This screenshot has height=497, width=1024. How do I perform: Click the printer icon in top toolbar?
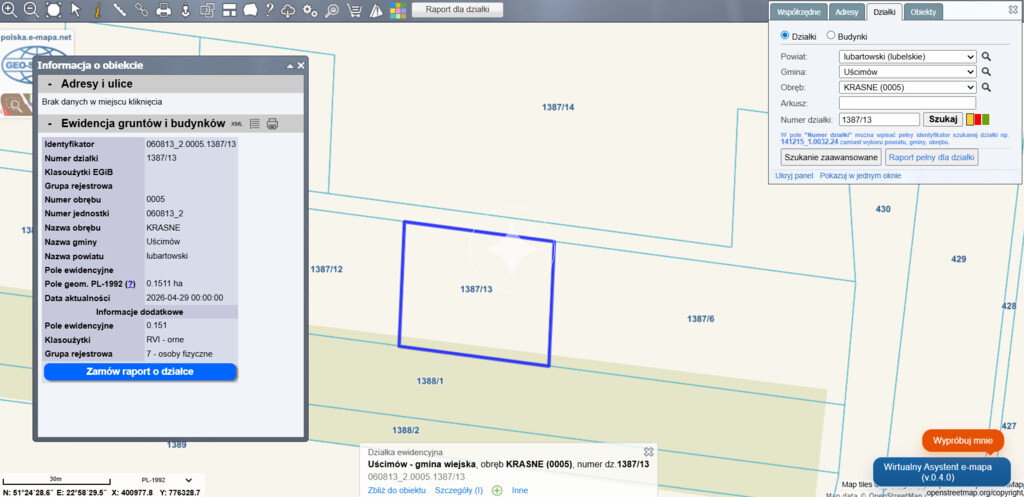pos(163,10)
